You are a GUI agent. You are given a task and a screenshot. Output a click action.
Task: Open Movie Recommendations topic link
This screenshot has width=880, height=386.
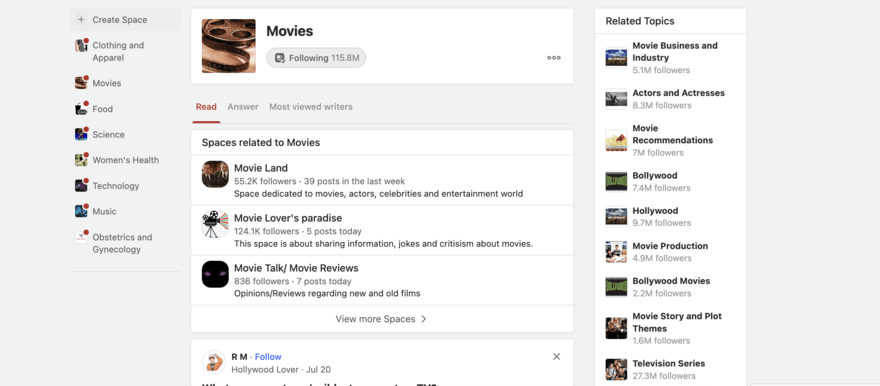673,134
